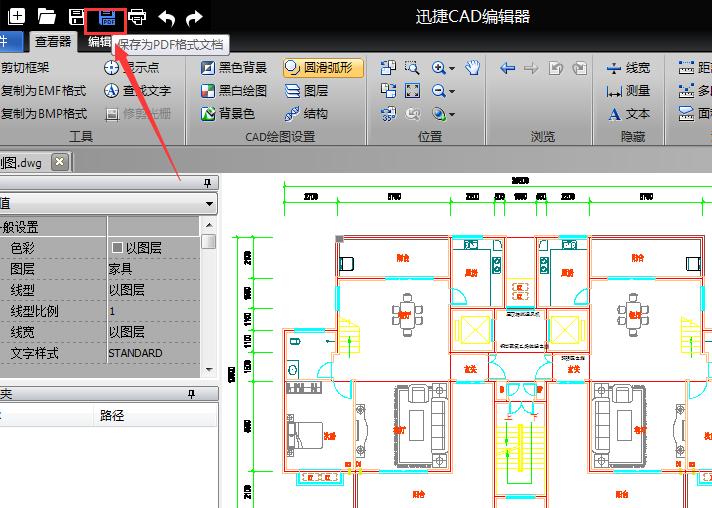Expand the zoom out dropdown arrow
Viewport: 712px width, 508px height.
point(452,91)
